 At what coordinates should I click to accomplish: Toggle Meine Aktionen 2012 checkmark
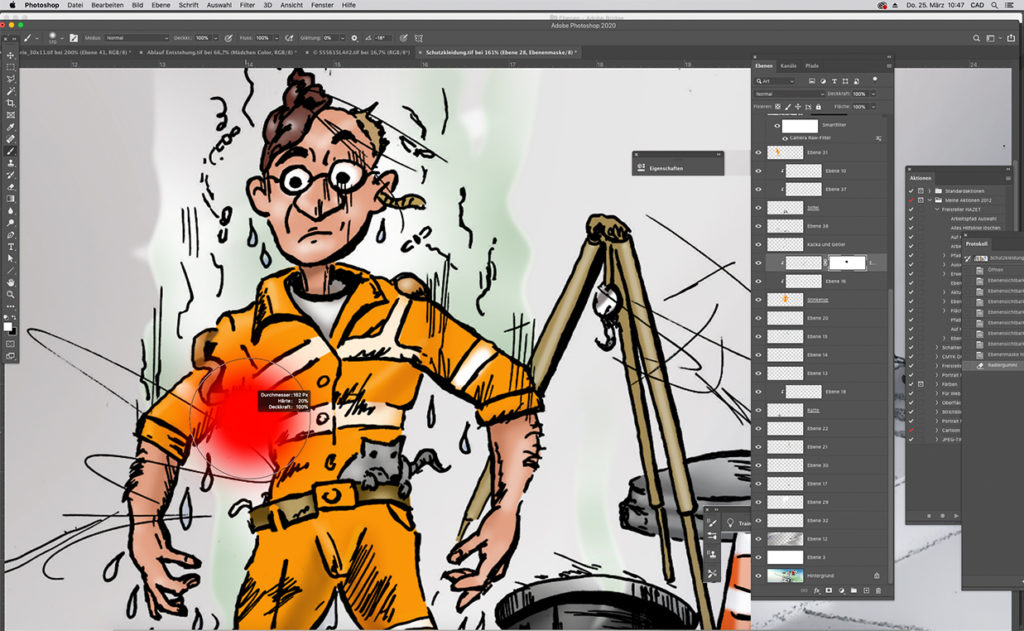point(911,200)
